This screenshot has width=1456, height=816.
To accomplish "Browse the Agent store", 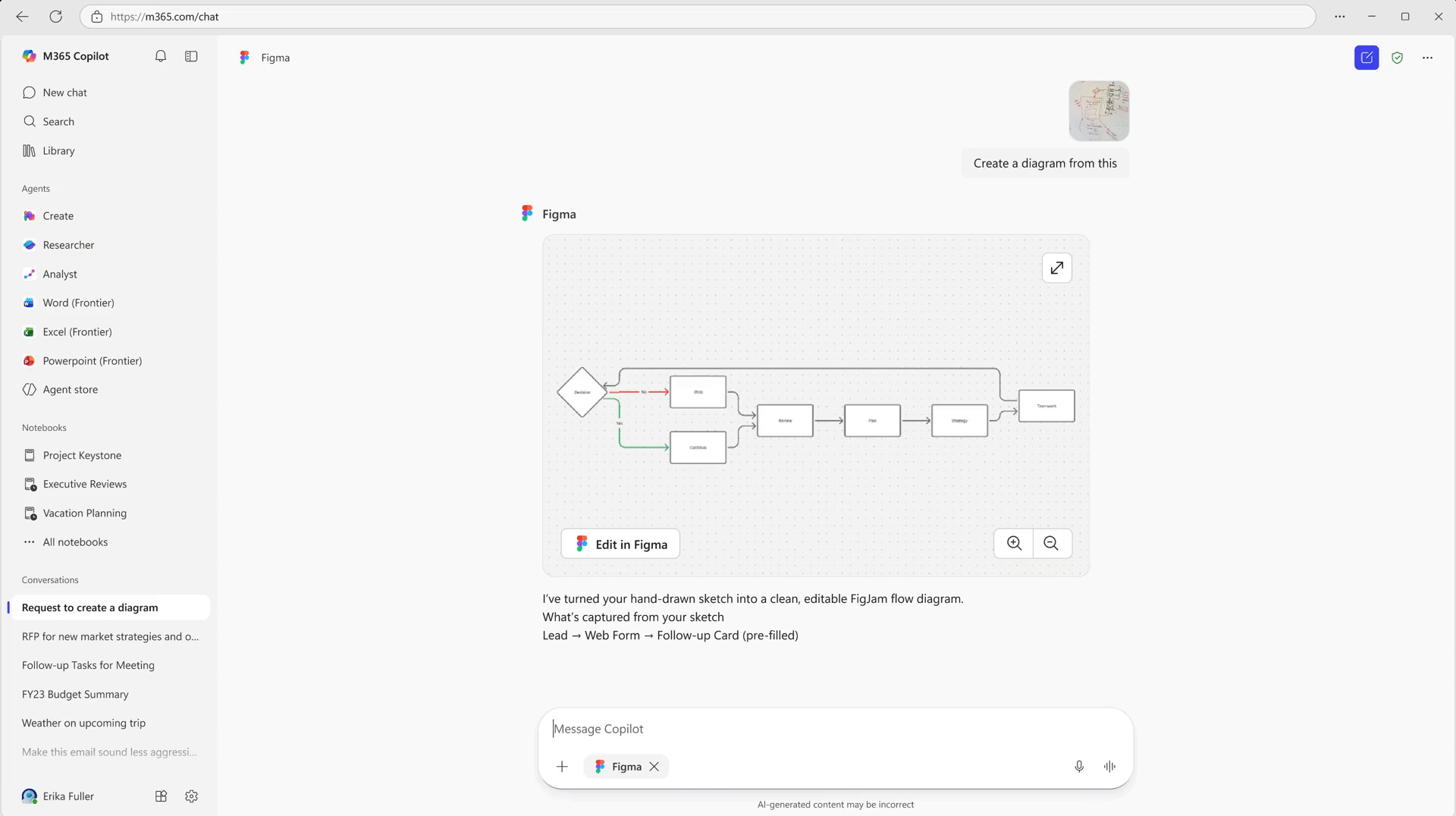I will [x=70, y=389].
